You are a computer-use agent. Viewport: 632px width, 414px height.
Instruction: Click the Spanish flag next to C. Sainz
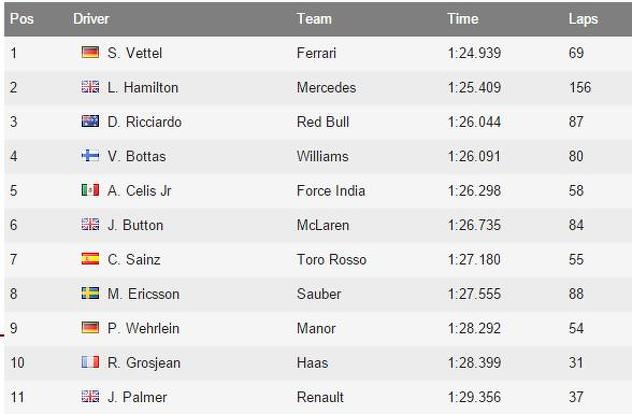click(x=90, y=258)
